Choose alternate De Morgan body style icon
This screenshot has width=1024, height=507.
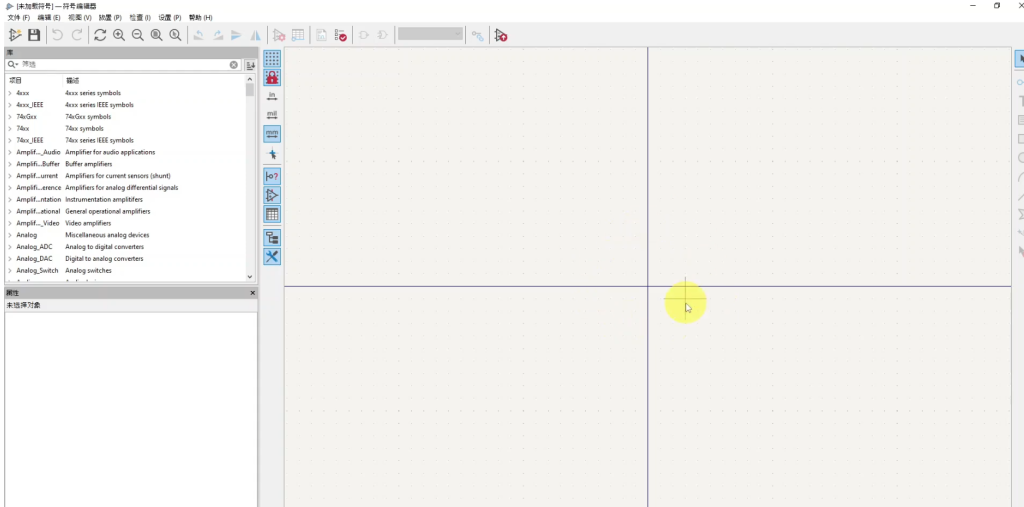click(x=383, y=35)
